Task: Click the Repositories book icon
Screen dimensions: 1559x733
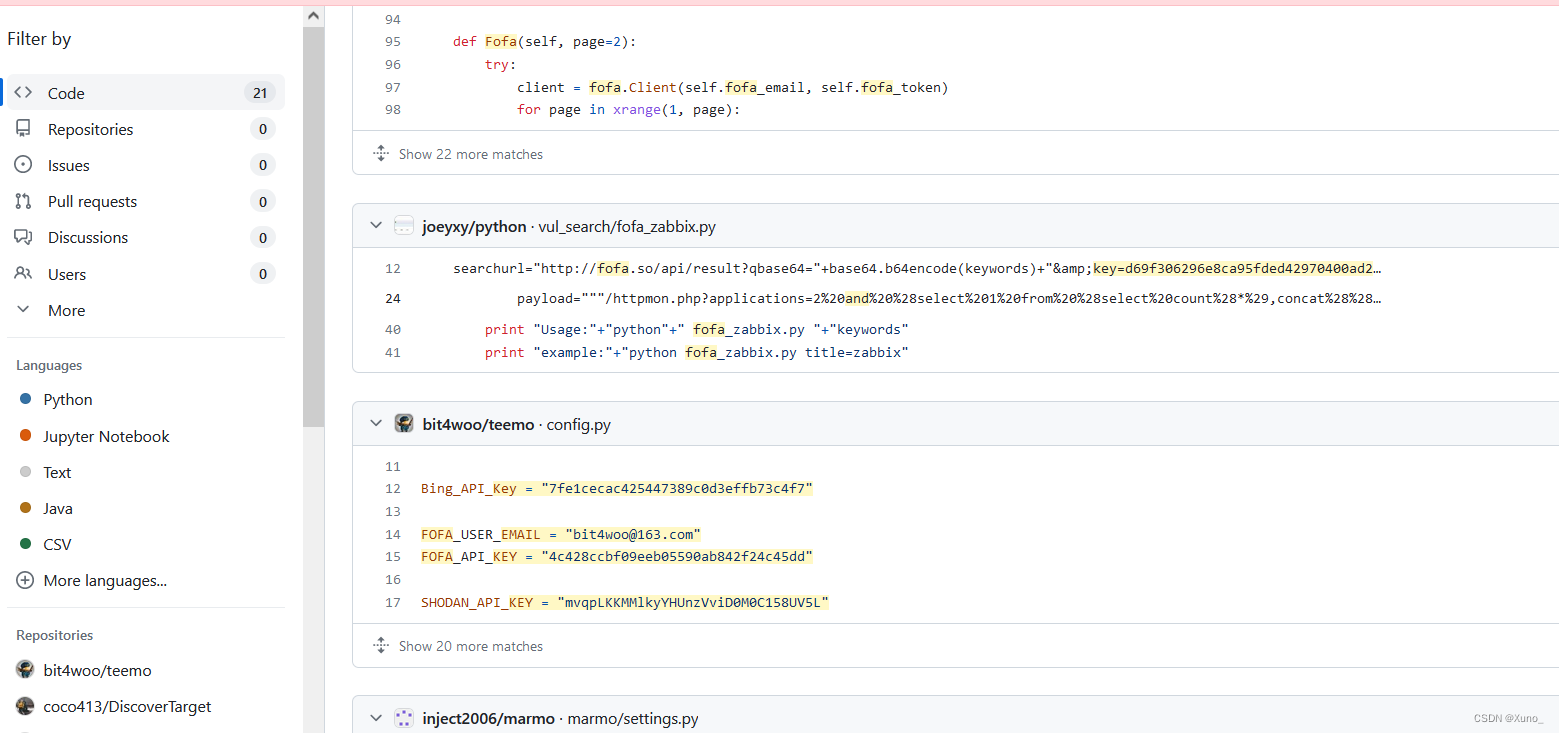Action: [23, 129]
